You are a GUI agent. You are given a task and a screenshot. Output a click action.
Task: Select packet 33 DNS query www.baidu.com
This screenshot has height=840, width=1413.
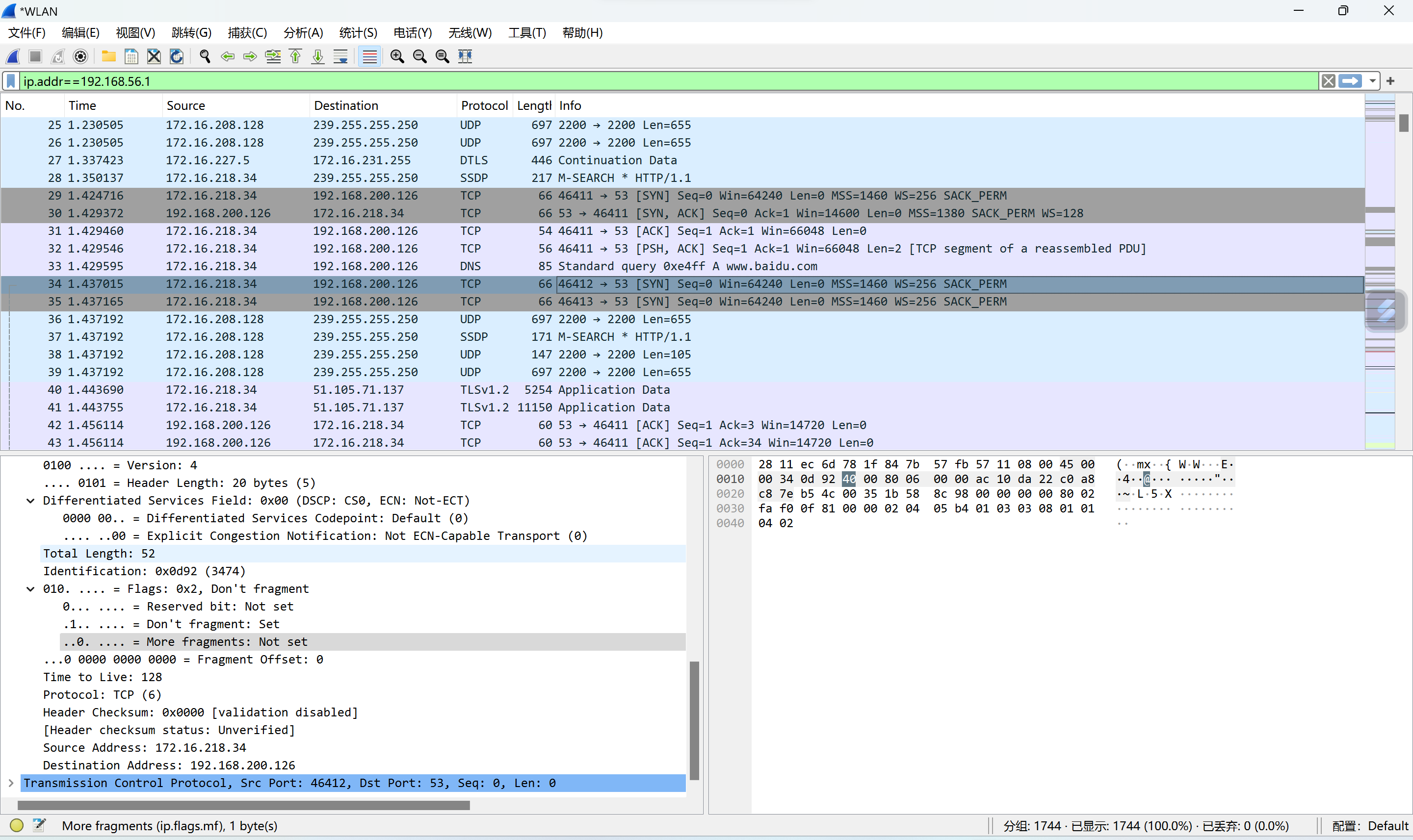coord(682,266)
